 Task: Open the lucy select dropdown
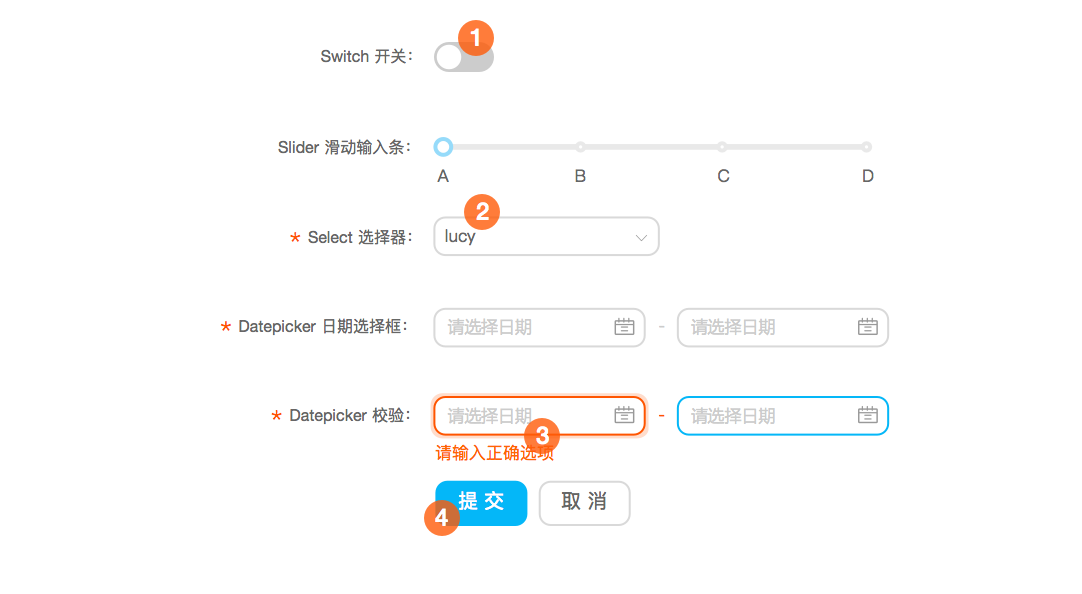click(x=546, y=237)
